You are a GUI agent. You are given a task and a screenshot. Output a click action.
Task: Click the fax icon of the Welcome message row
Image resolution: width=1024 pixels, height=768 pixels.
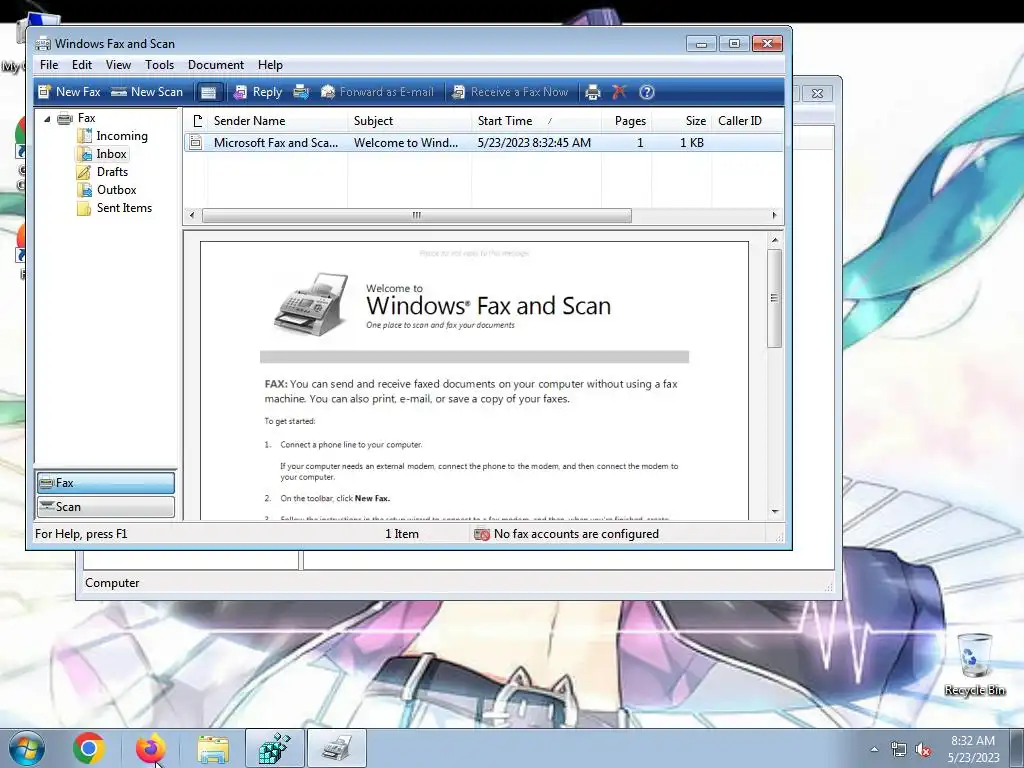click(195, 142)
